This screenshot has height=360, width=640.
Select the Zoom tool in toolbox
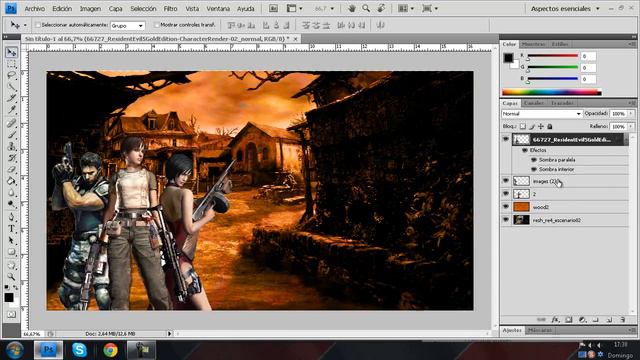(11, 277)
